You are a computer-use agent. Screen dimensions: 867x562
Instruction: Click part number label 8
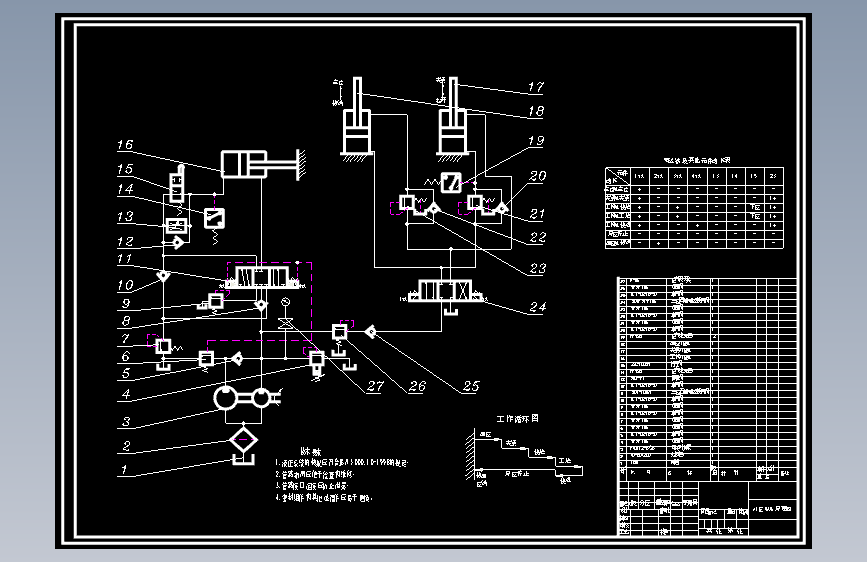point(126,321)
